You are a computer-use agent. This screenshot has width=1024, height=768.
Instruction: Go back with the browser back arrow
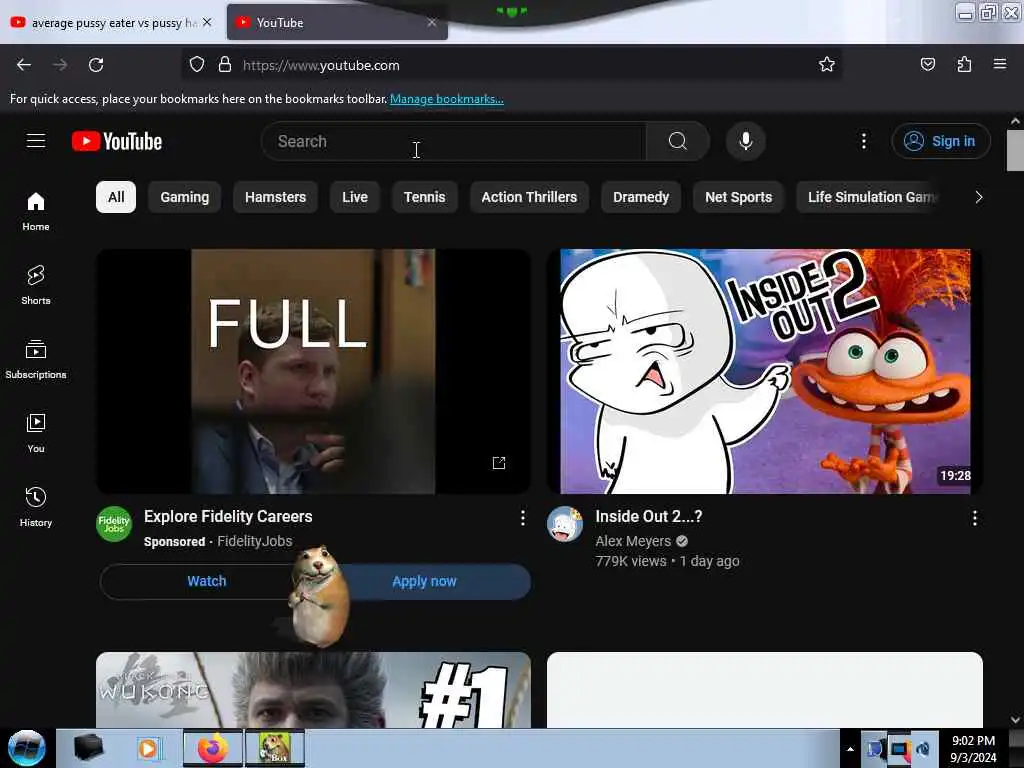pos(24,65)
